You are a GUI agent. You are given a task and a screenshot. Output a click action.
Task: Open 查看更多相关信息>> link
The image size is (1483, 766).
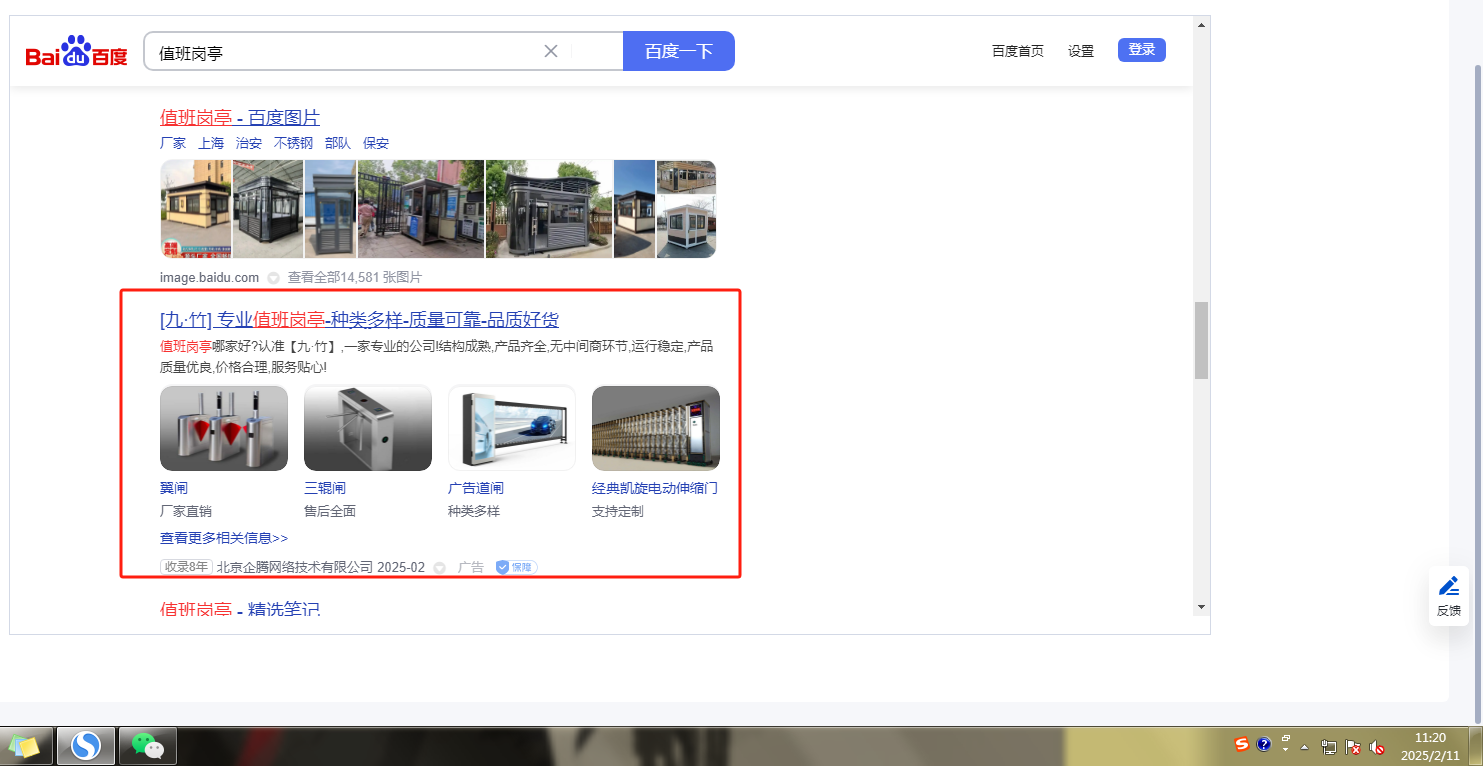(224, 538)
